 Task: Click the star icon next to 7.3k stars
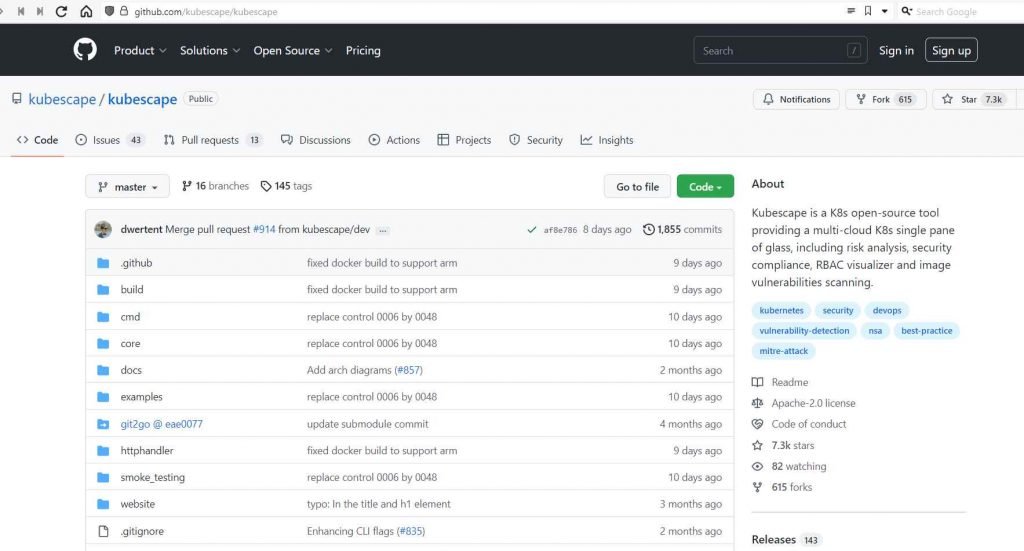pos(758,445)
